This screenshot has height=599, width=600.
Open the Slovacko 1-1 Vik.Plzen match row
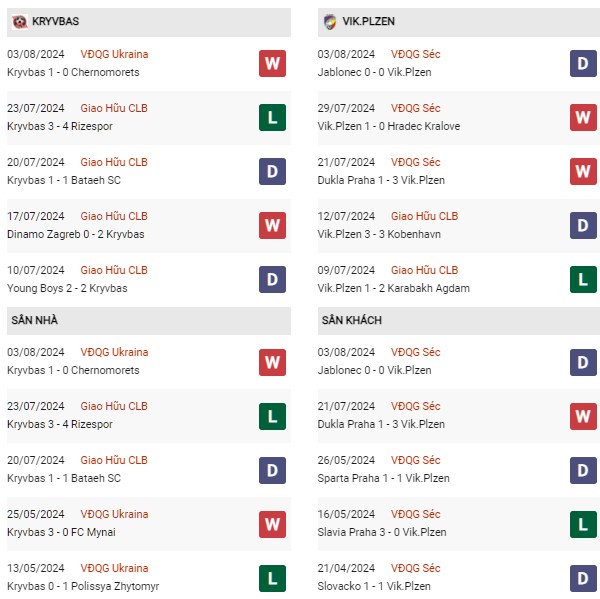pos(457,577)
